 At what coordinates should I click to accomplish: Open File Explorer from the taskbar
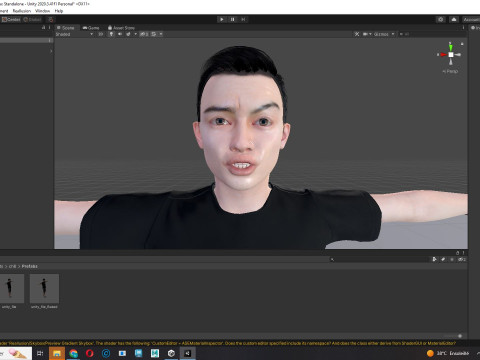tap(57, 353)
